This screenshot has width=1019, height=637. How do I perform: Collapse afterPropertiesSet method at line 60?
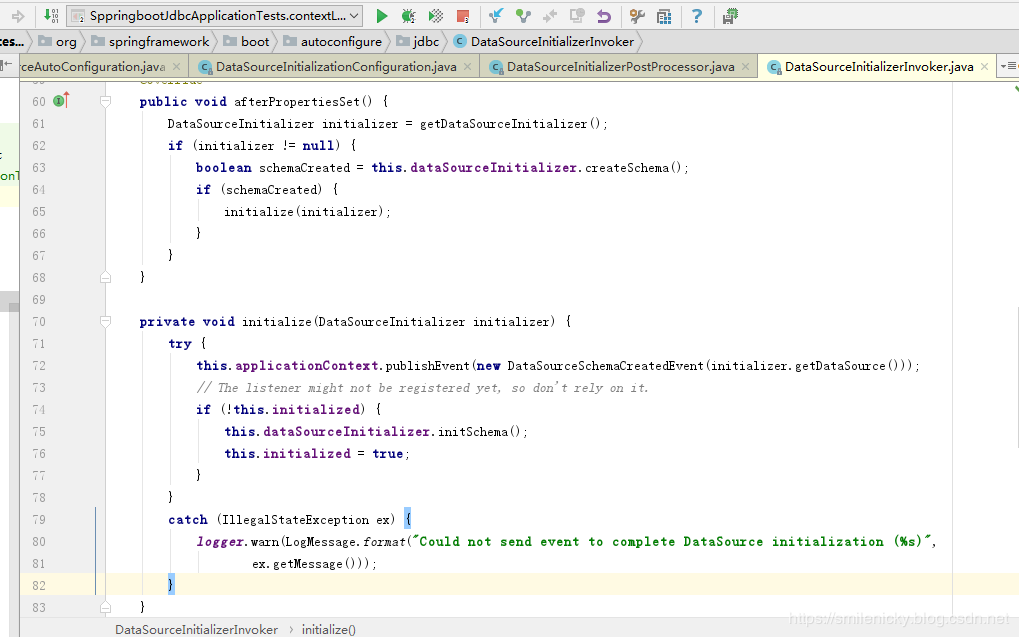click(105, 101)
